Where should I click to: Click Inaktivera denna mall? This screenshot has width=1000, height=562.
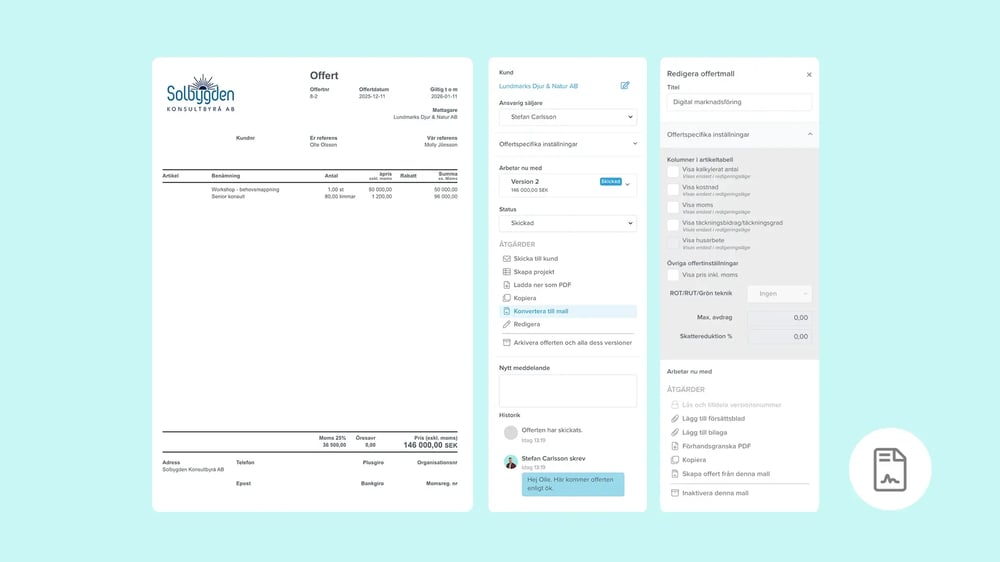[x=714, y=493]
